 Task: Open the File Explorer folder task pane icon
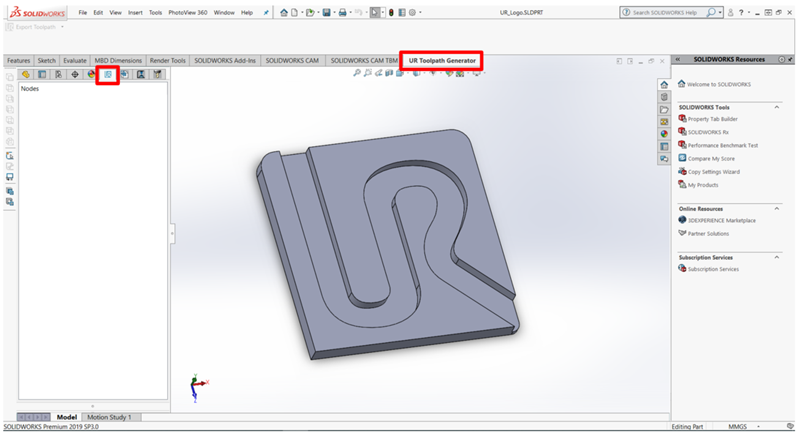[x=664, y=109]
